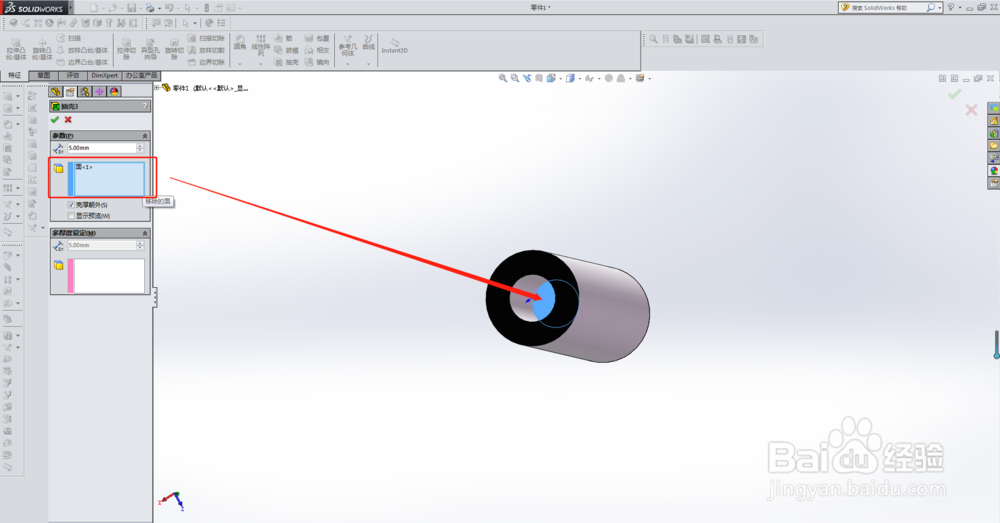Switch to the 特征 features tab
Viewport: 1000px width, 523px height.
tap(15, 75)
